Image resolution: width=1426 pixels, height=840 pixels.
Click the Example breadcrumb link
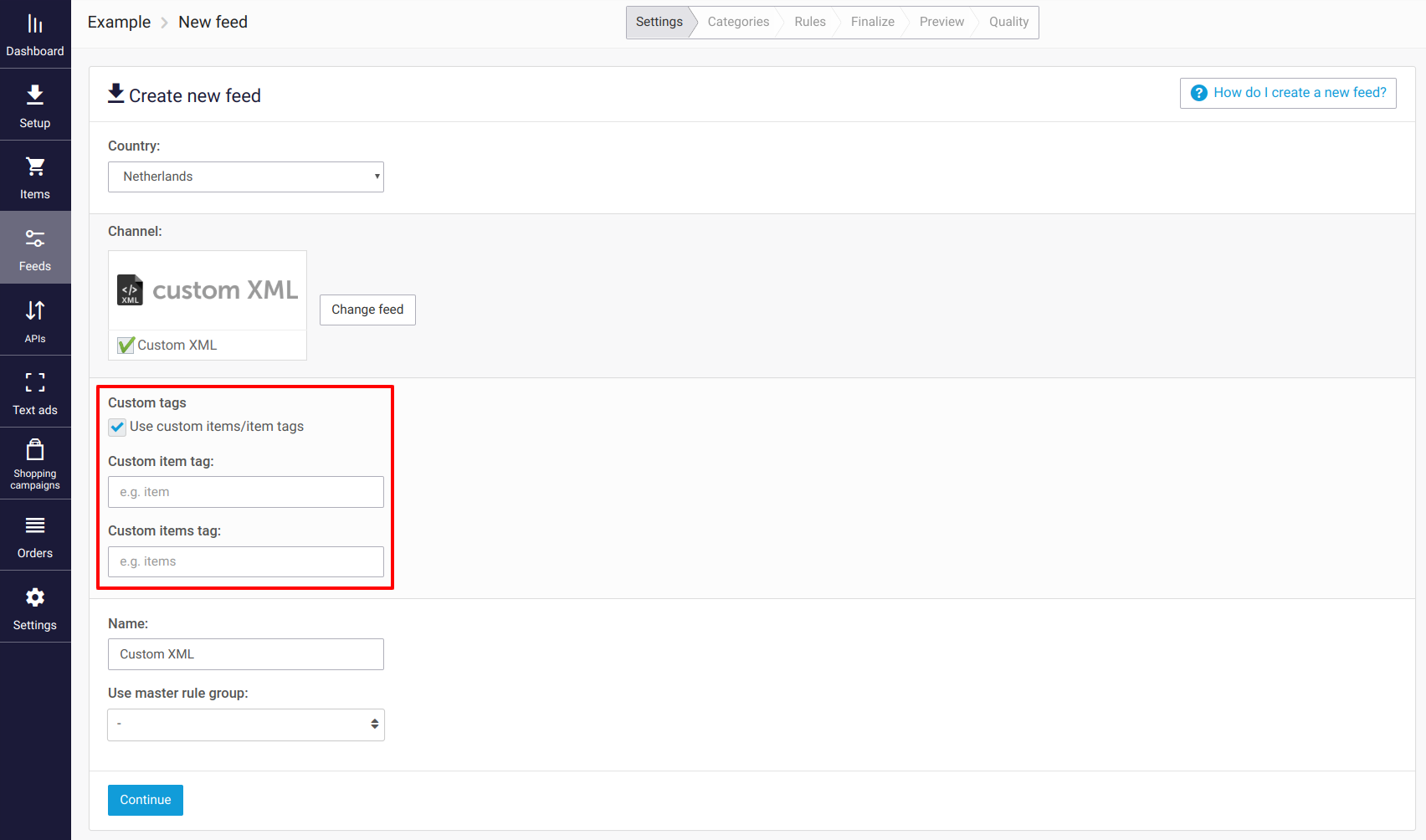119,23
